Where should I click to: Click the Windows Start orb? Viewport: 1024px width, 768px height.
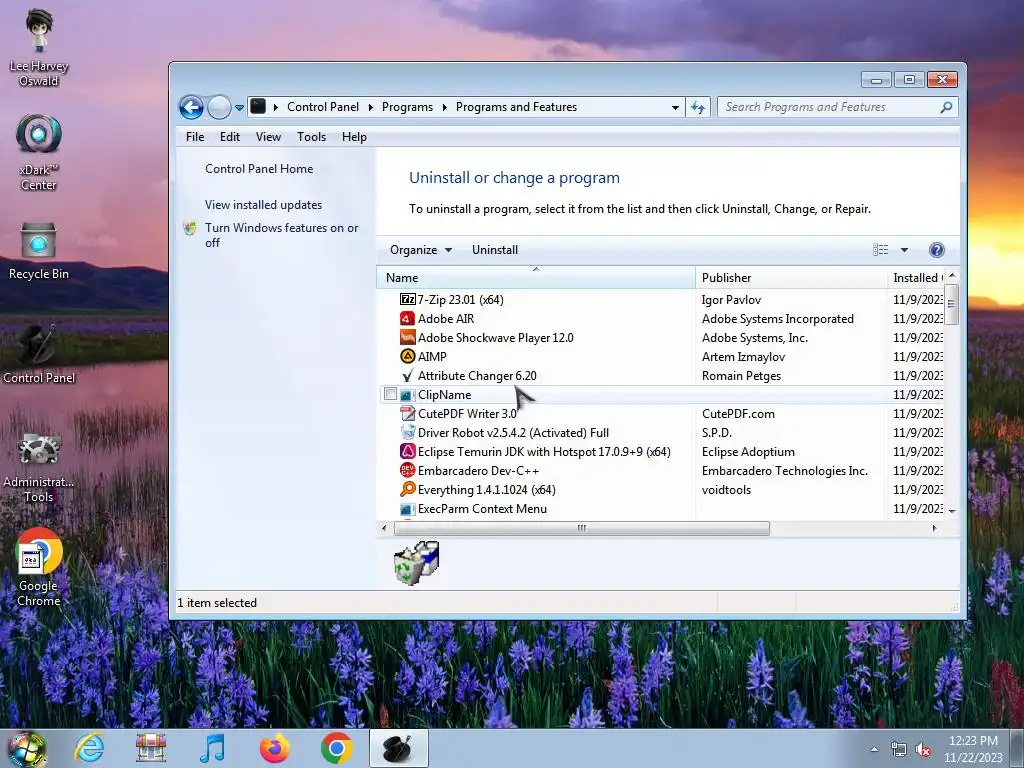point(26,748)
